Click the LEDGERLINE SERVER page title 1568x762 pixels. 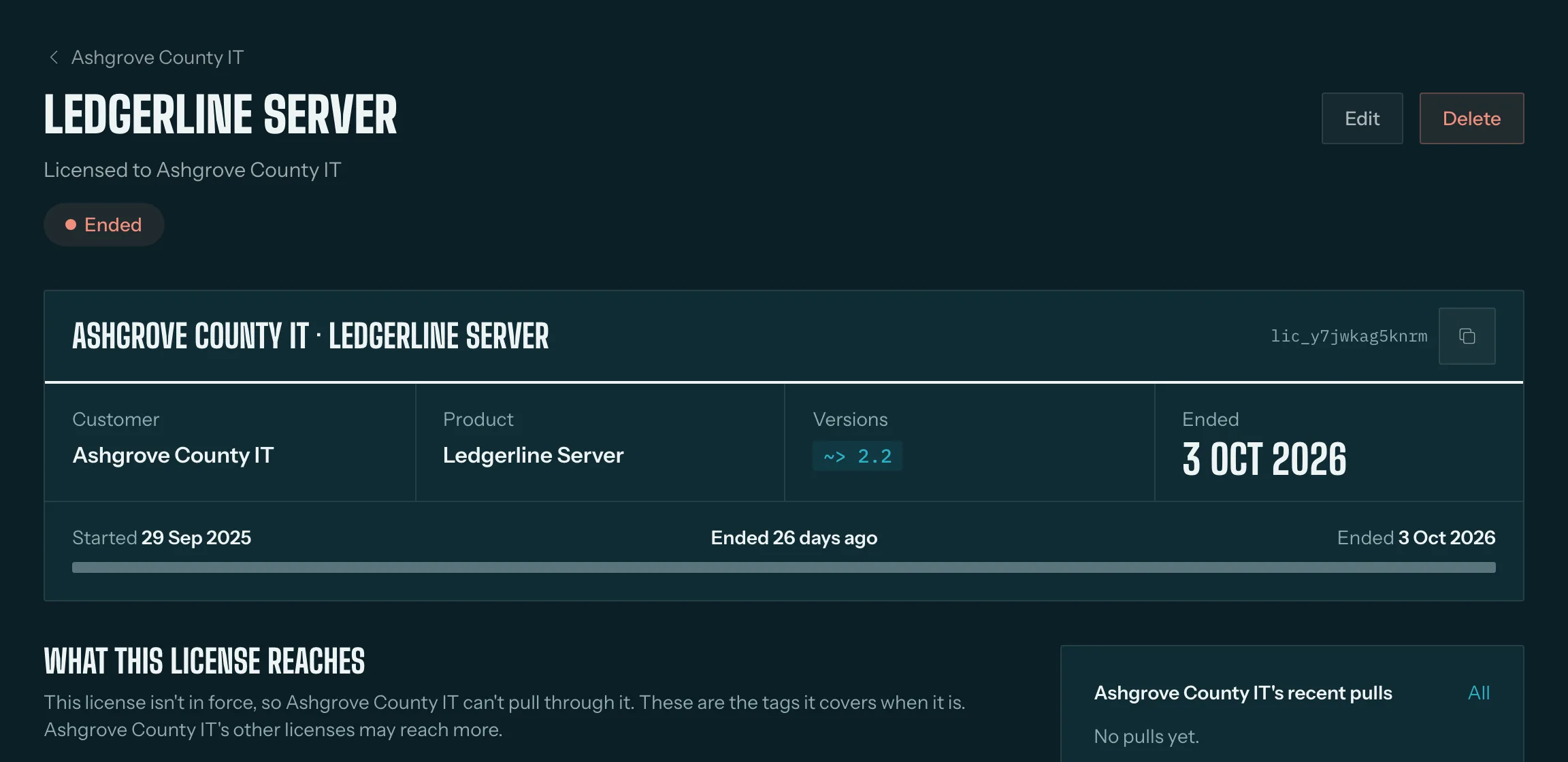pyautogui.click(x=220, y=114)
